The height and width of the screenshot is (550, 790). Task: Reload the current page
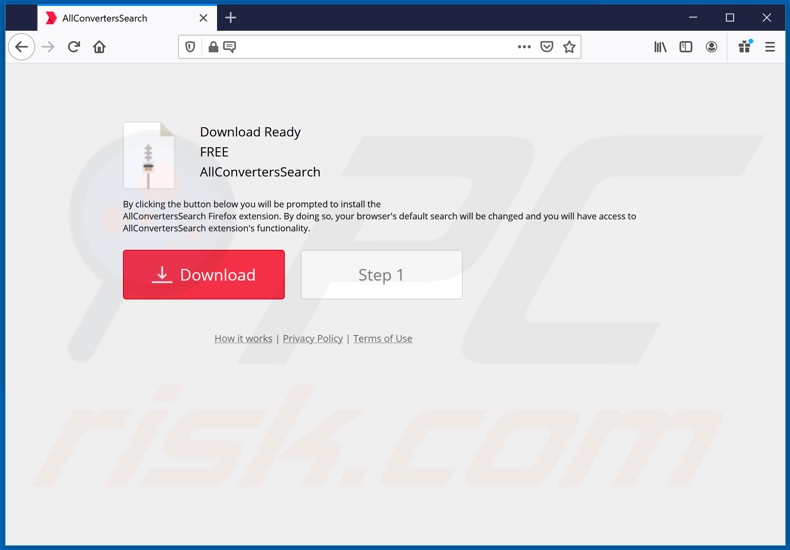tap(74, 47)
